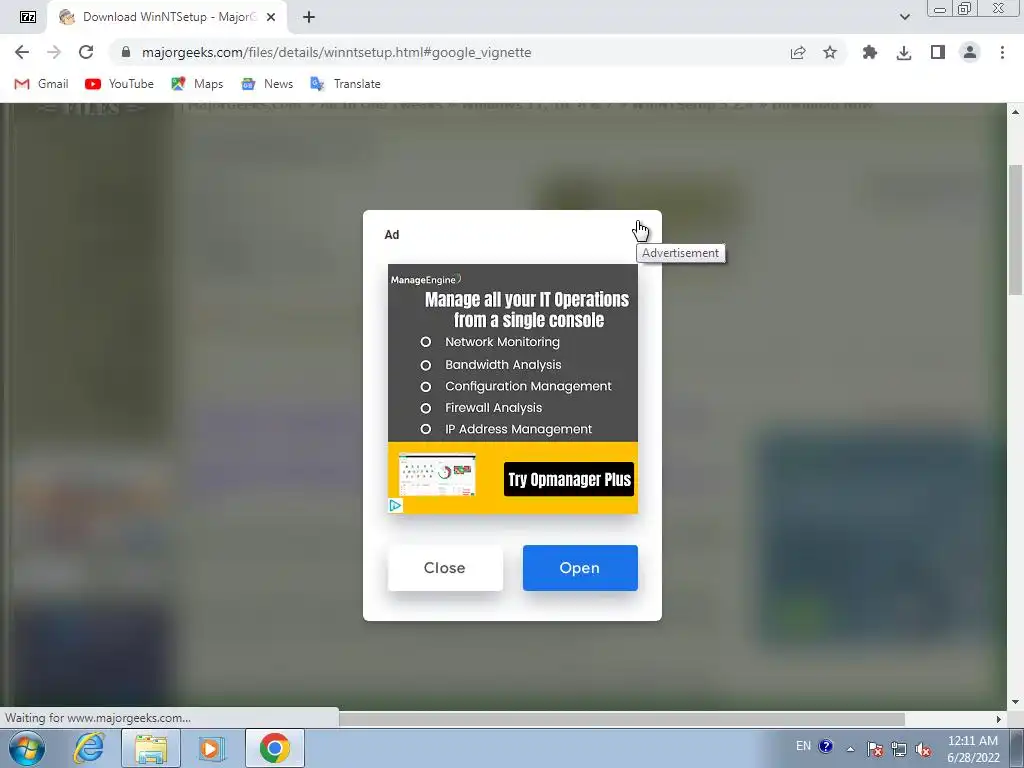
Task: Toggle the side panel icon
Action: click(938, 52)
